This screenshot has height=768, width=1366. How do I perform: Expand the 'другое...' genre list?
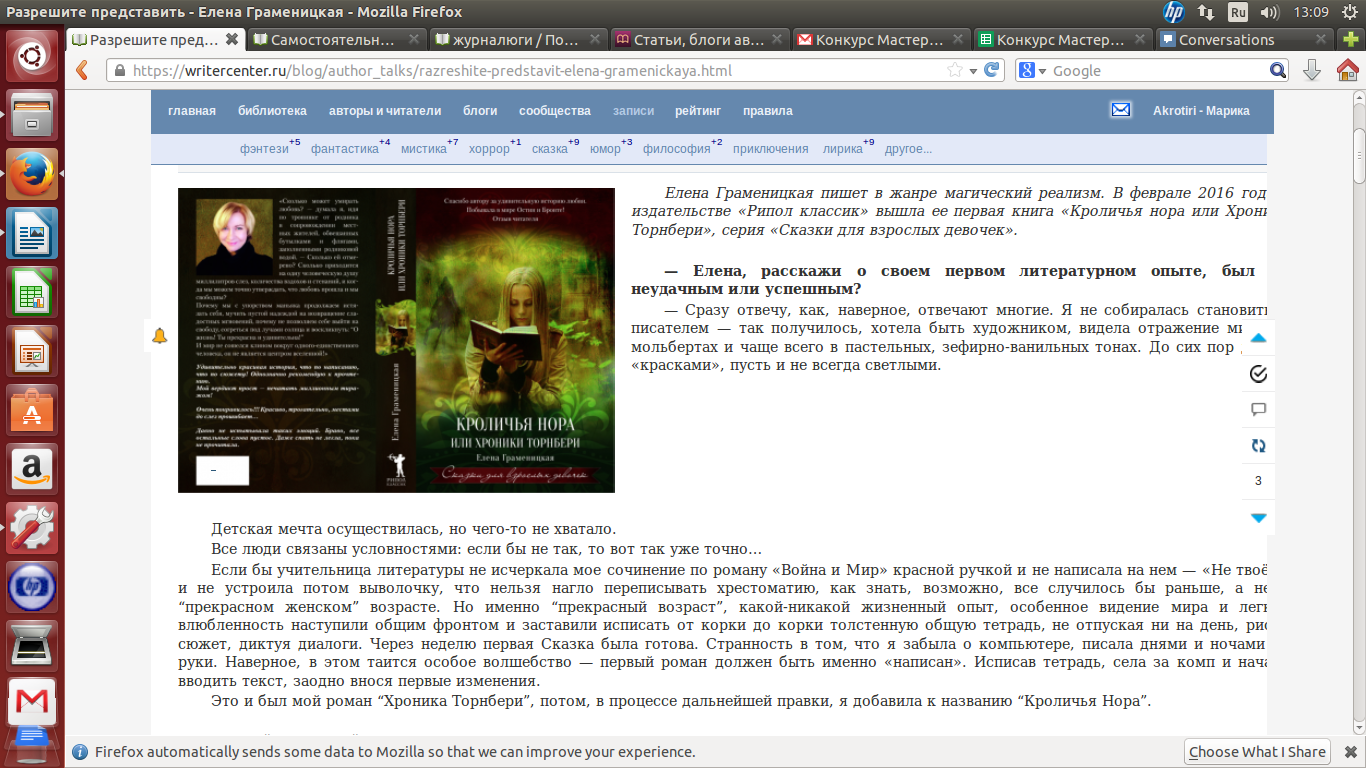907,149
